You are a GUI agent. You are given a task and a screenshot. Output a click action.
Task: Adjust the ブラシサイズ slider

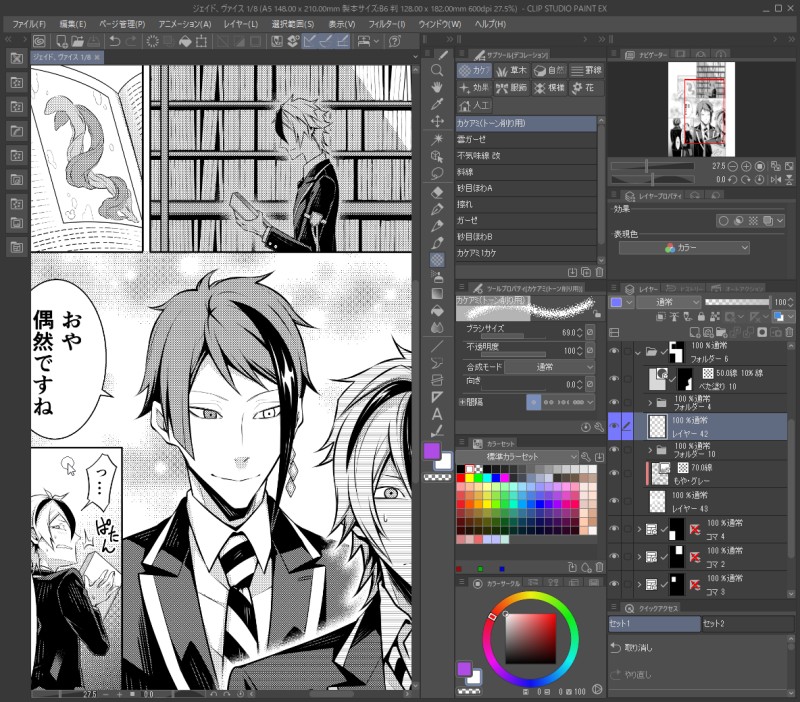coord(513,336)
